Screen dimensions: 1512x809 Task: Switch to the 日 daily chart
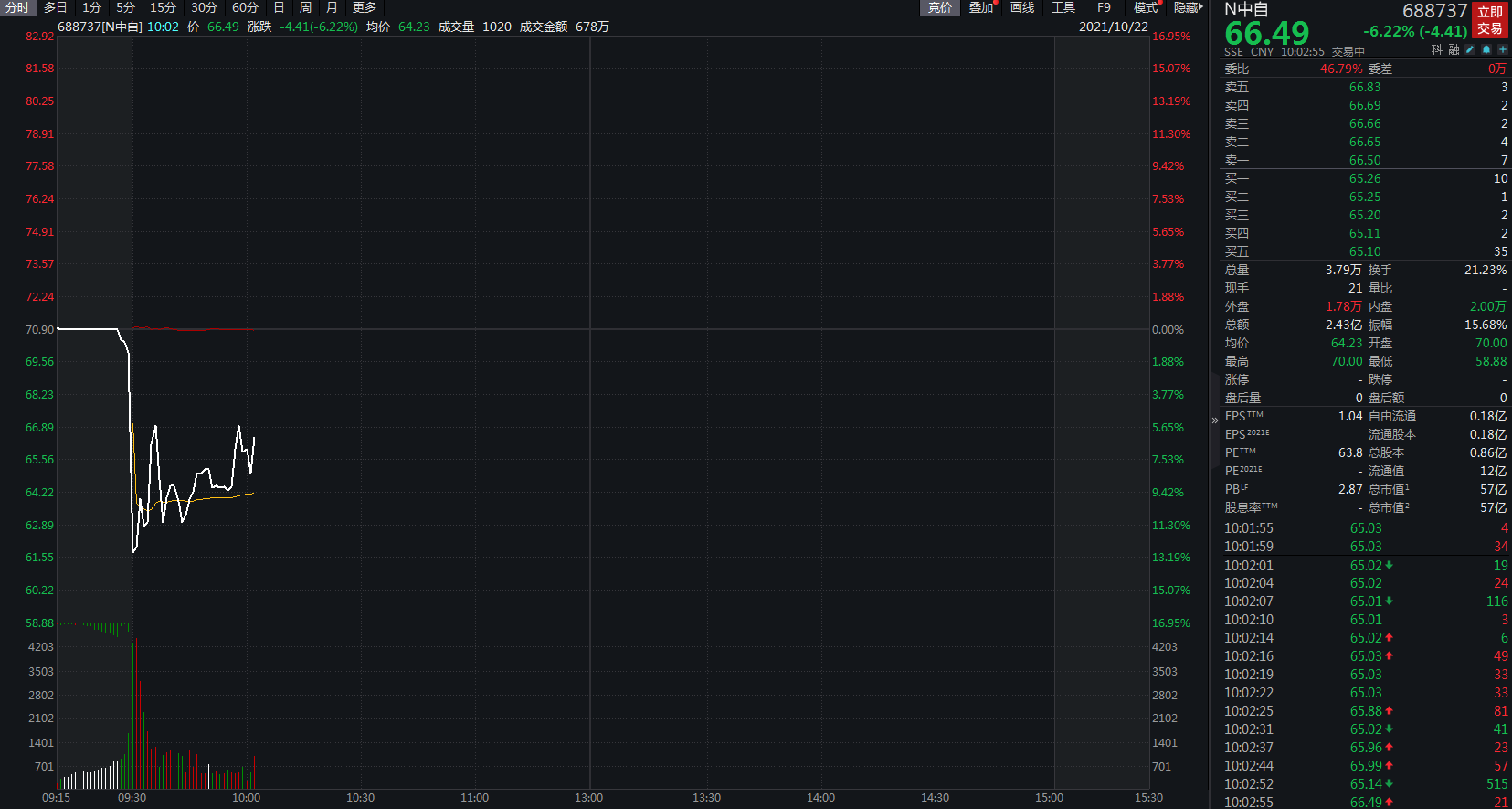[x=279, y=7]
